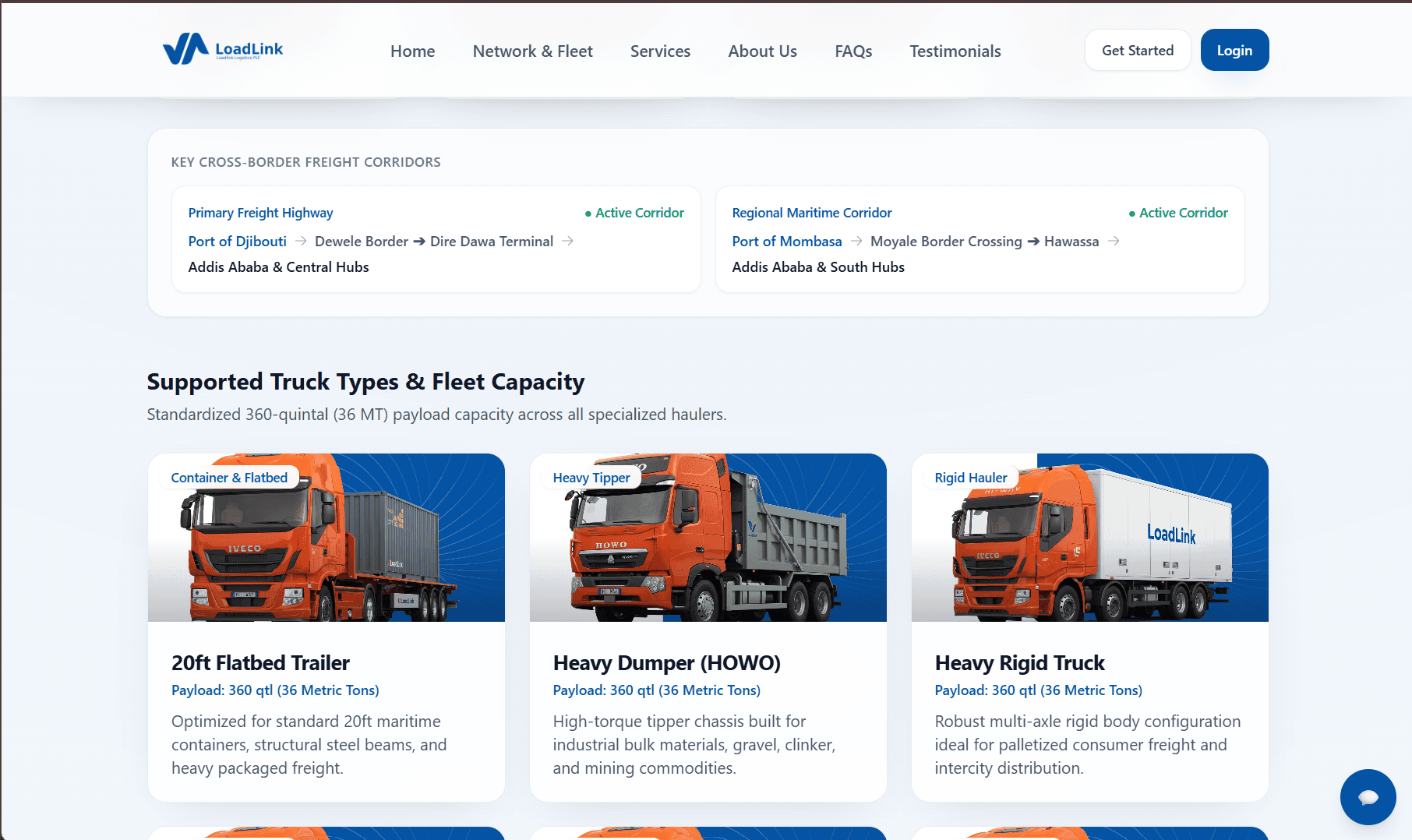The height and width of the screenshot is (840, 1412).
Task: Click the Get Started button
Action: [1138, 50]
